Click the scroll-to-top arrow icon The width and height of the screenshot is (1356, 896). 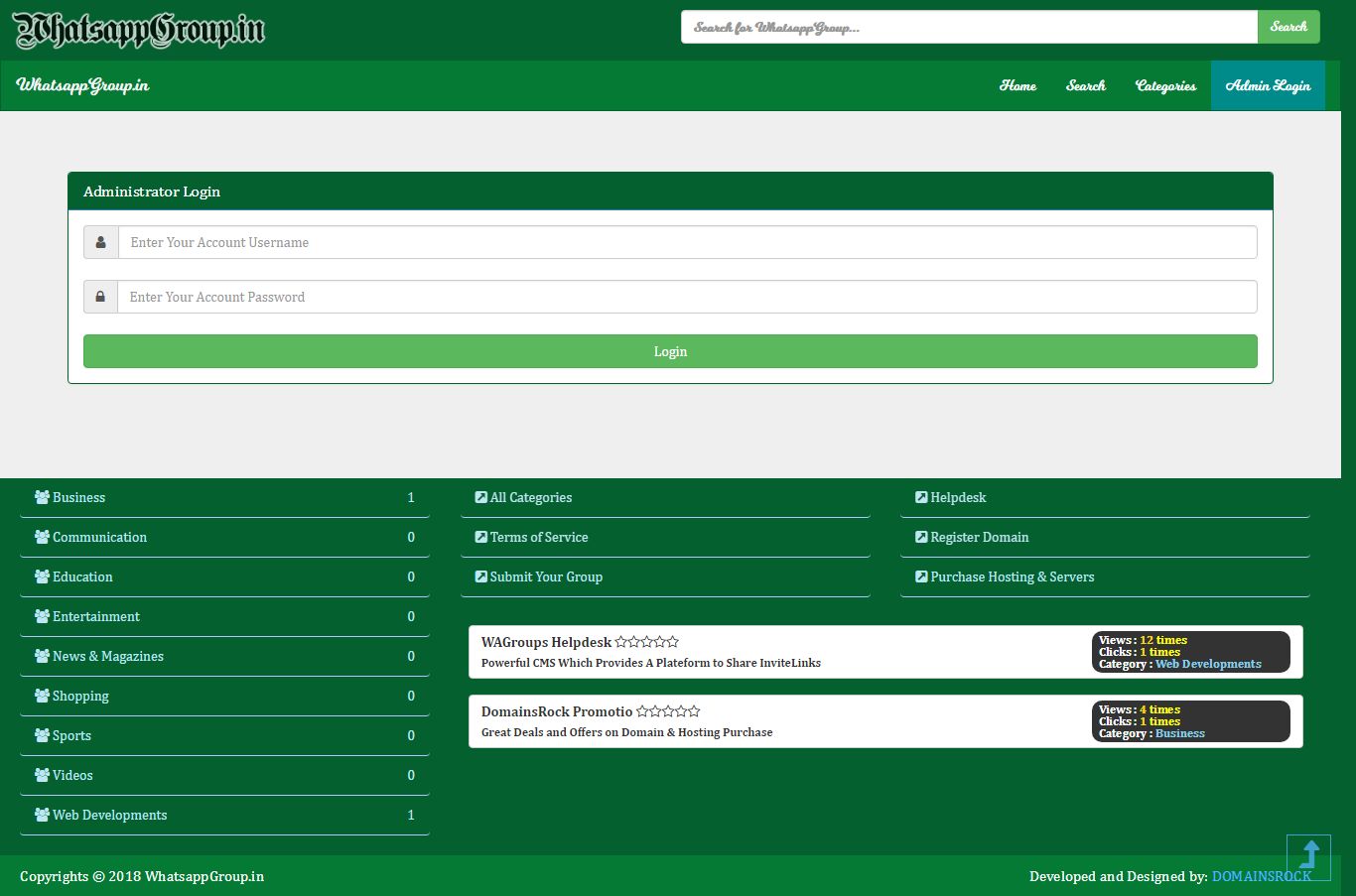click(x=1308, y=856)
